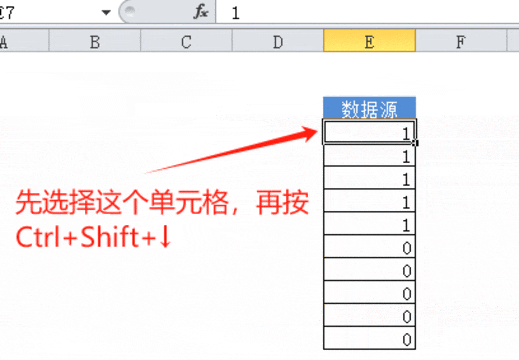519x360 pixels.
Task: Click the formula bar expand handle left of fx
Action: tap(130, 11)
